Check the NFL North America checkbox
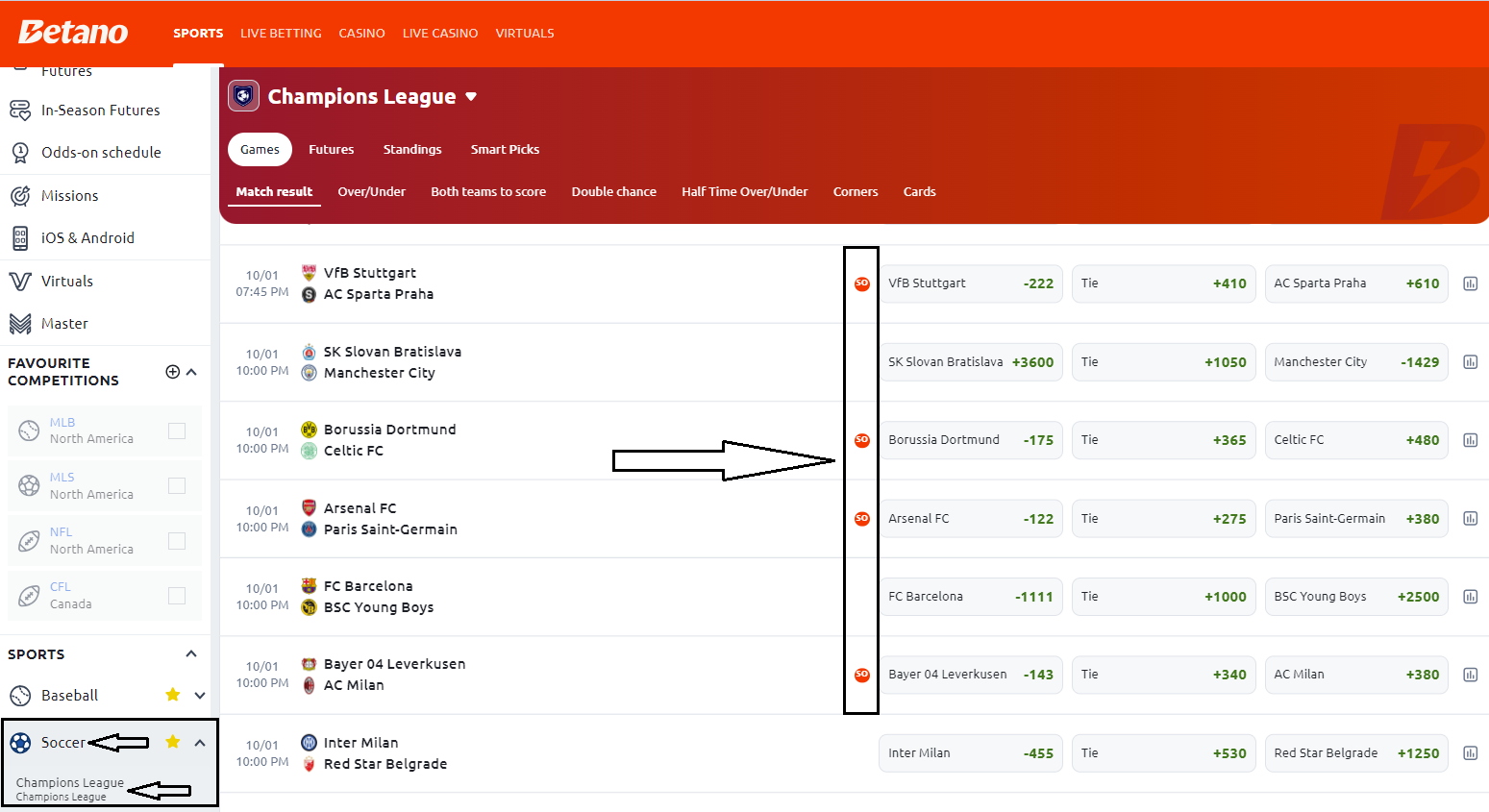The image size is (1489, 812). click(x=177, y=541)
